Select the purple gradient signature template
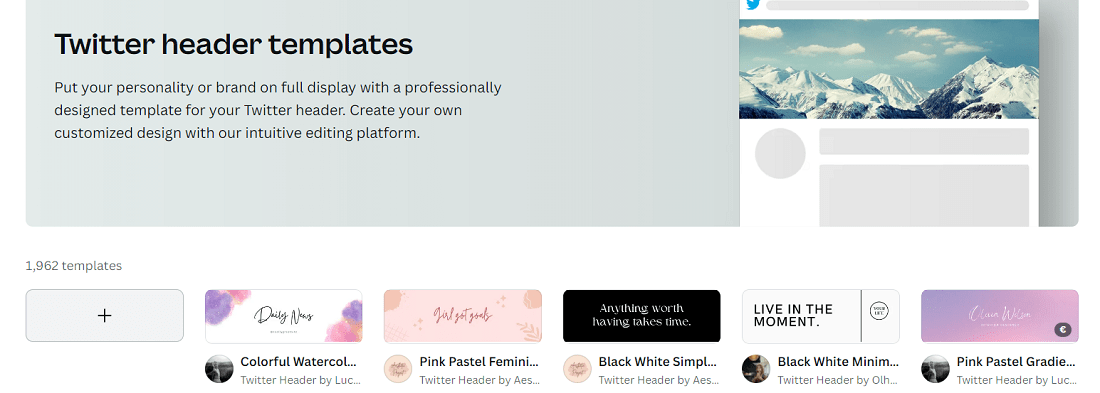Viewport: 1100px width, 393px height. click(1000, 316)
